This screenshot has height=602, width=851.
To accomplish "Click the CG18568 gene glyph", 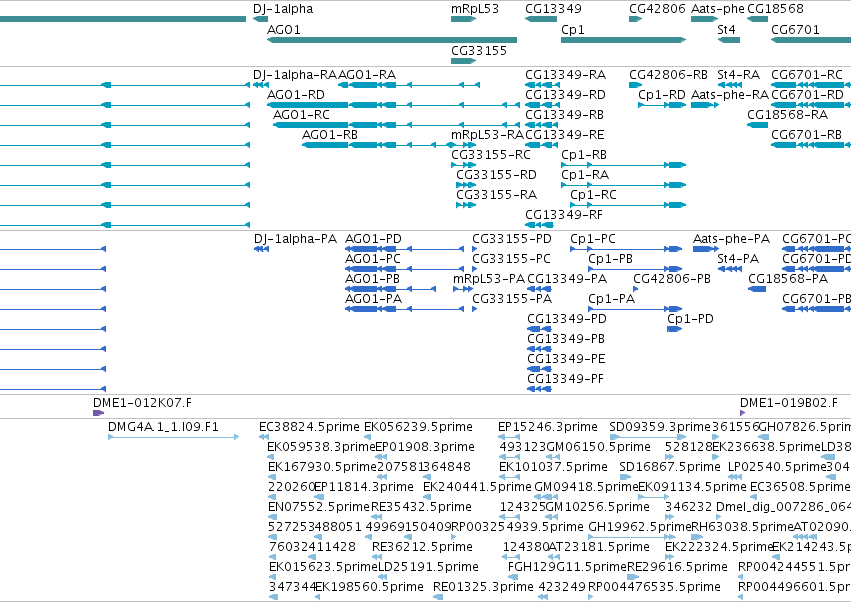I will pos(758,19).
